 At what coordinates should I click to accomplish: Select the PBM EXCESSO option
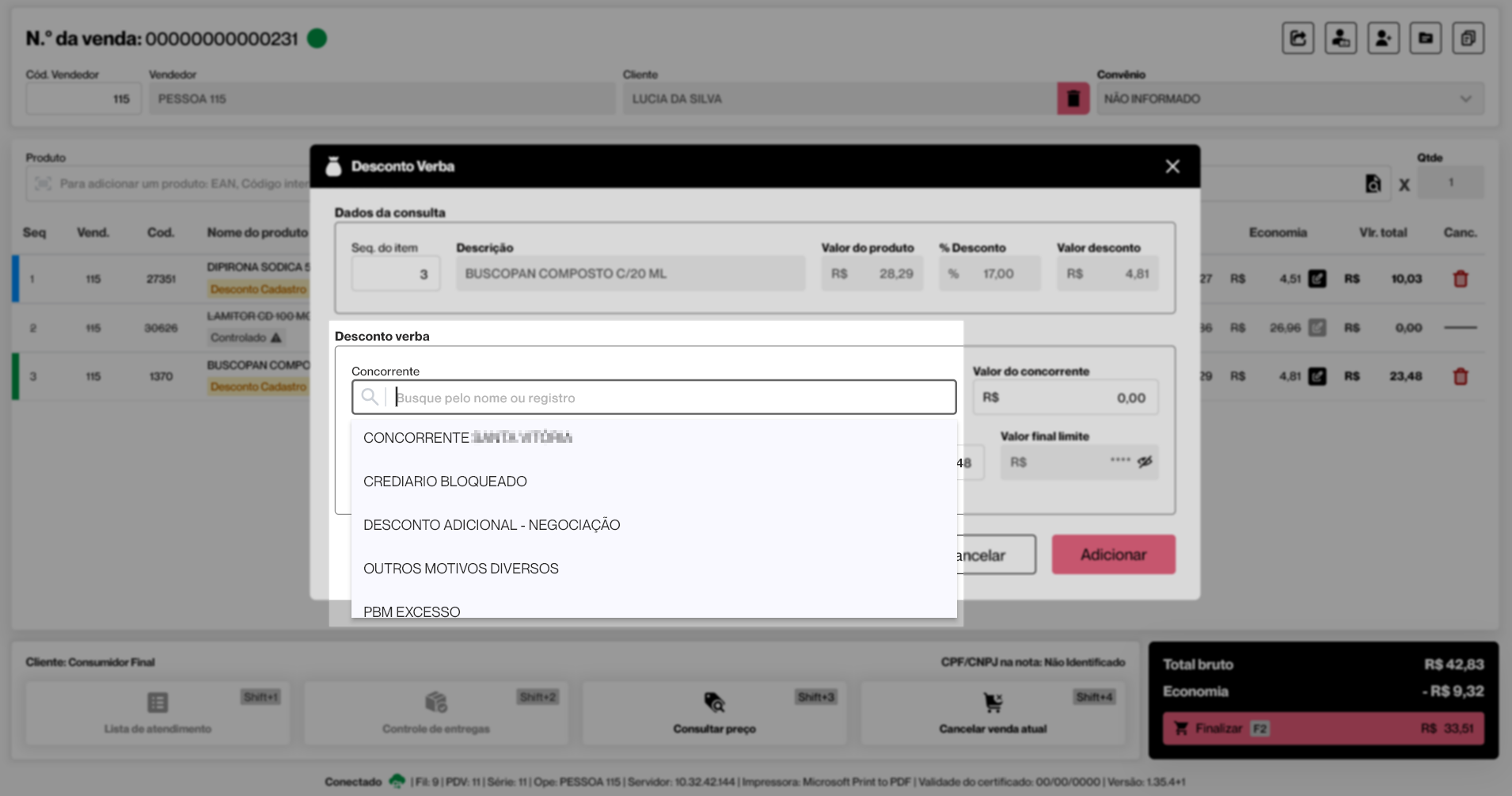pyautogui.click(x=412, y=611)
